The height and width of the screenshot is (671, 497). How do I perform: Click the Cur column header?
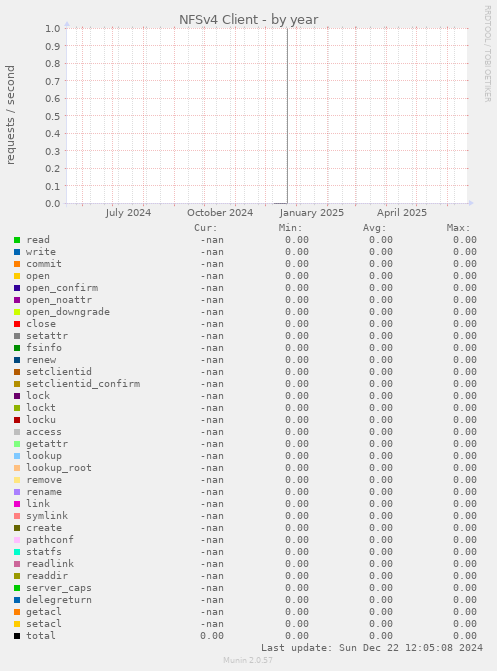[x=206, y=228]
